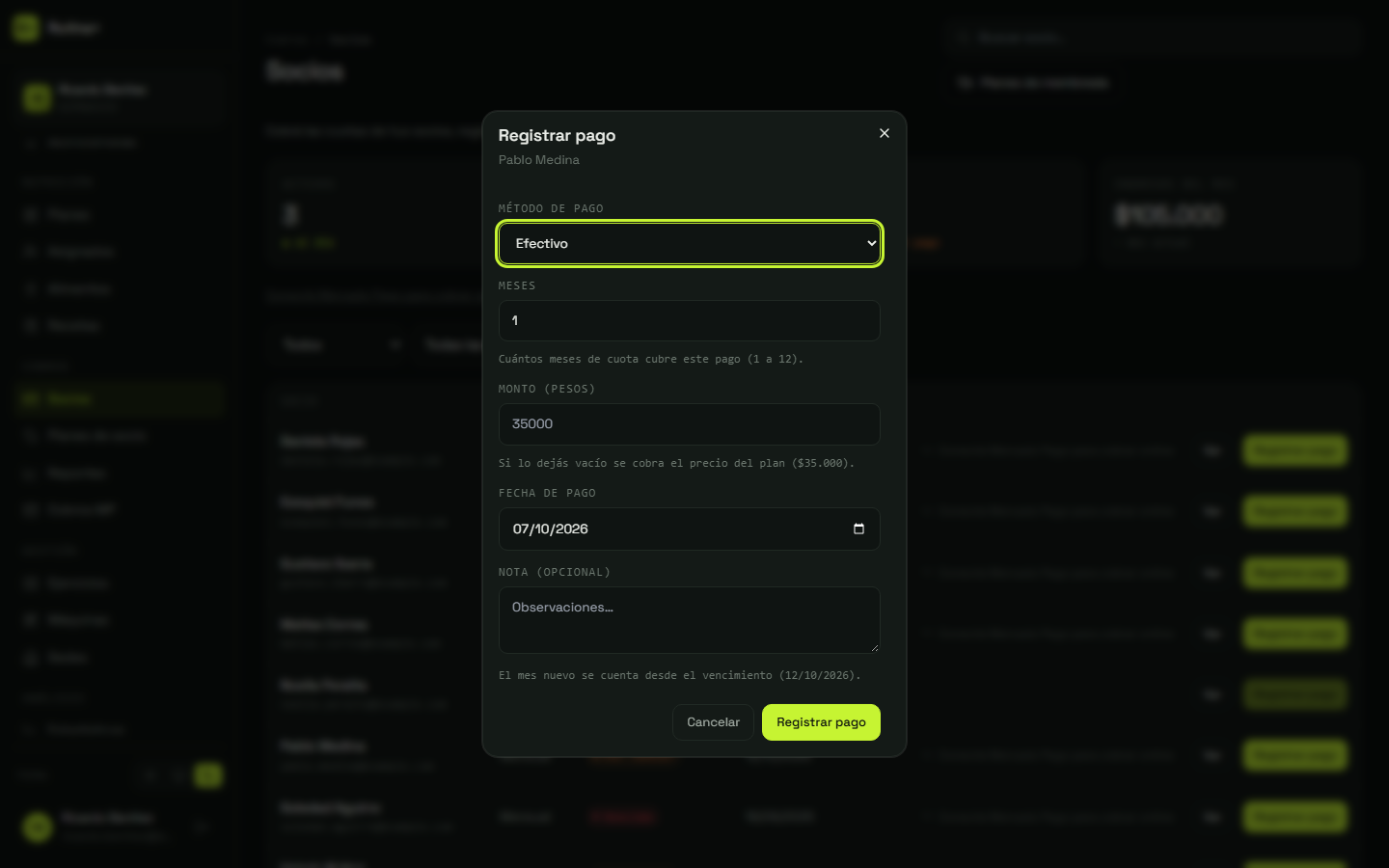Focus the Meses number field

point(690,320)
